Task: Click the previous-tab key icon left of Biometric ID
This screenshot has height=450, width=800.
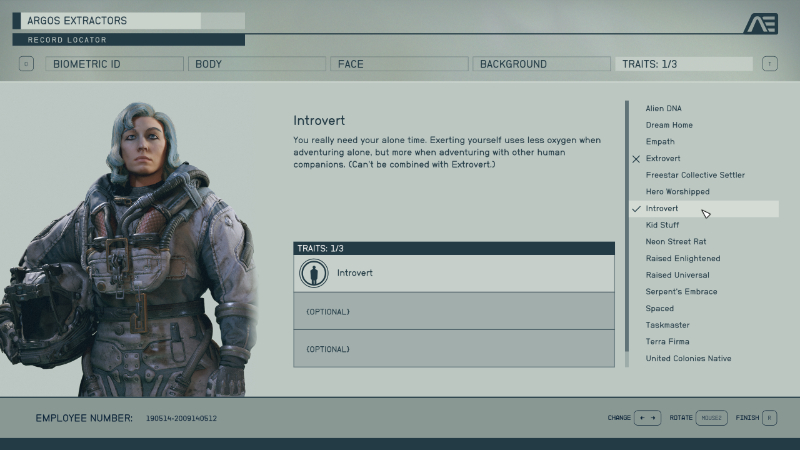Action: (27, 64)
